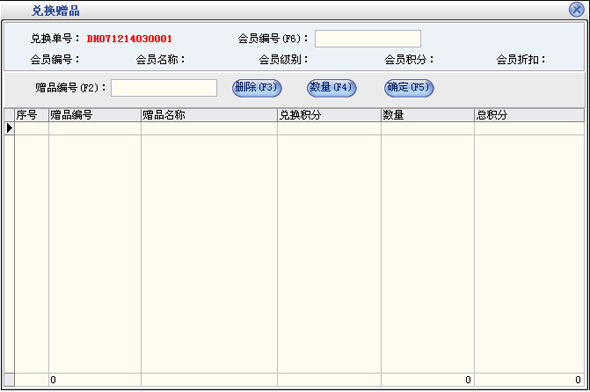Click first row cell under 总积分

coord(529,128)
